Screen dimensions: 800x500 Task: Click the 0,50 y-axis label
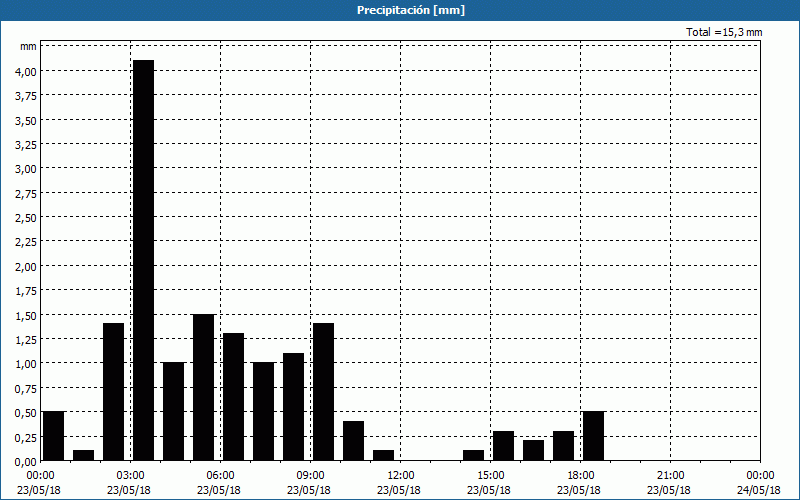click(x=26, y=413)
